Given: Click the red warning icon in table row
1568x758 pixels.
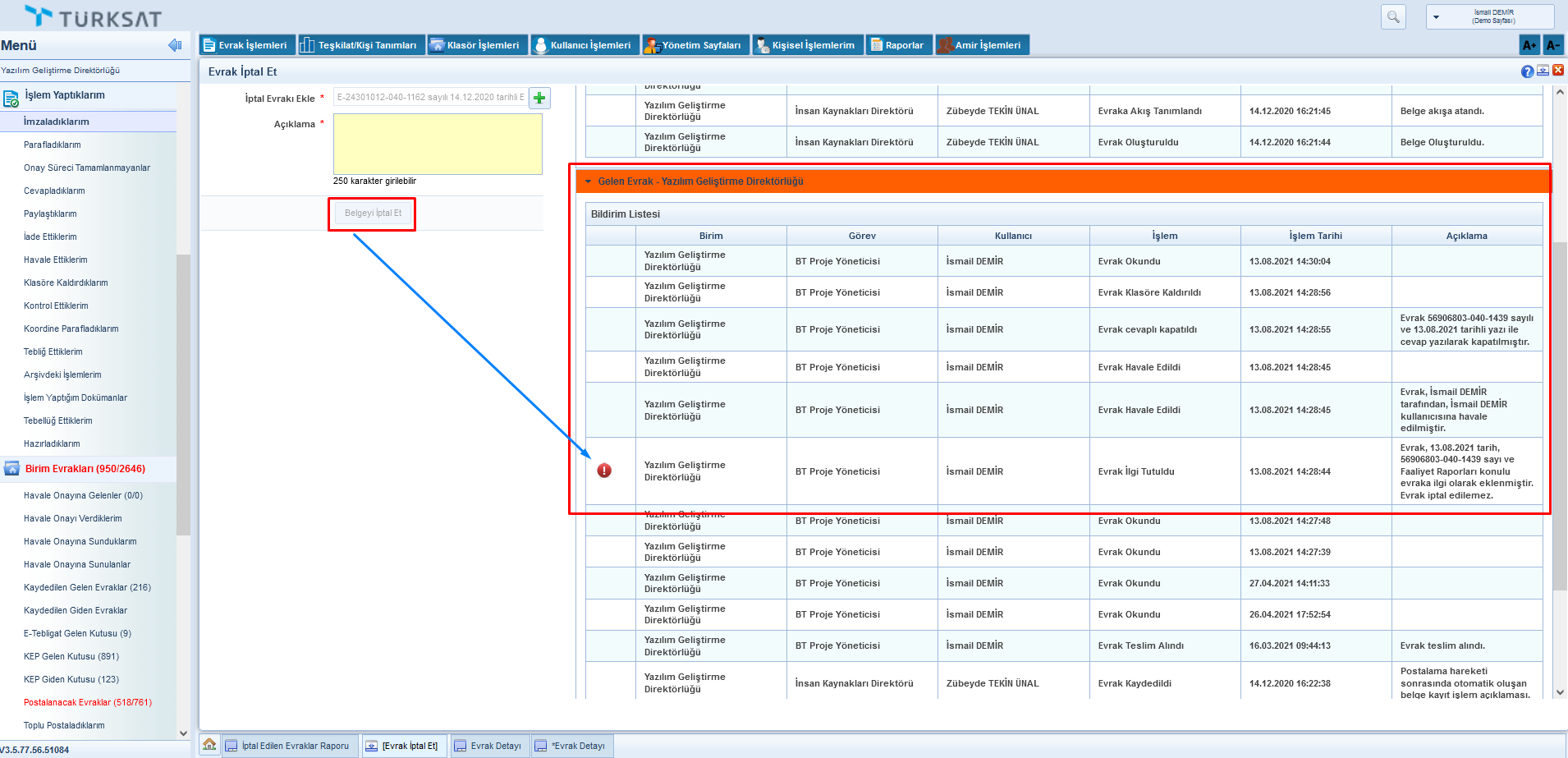Looking at the screenshot, I should coord(604,471).
